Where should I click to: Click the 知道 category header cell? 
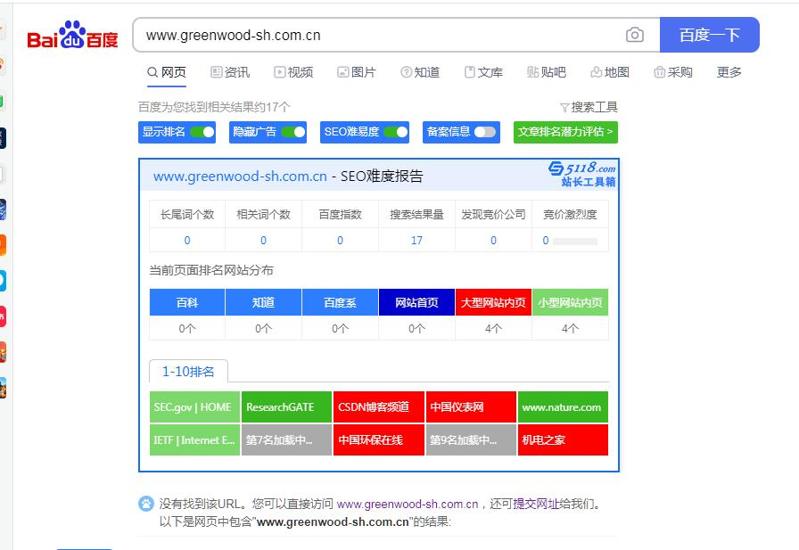(x=263, y=303)
